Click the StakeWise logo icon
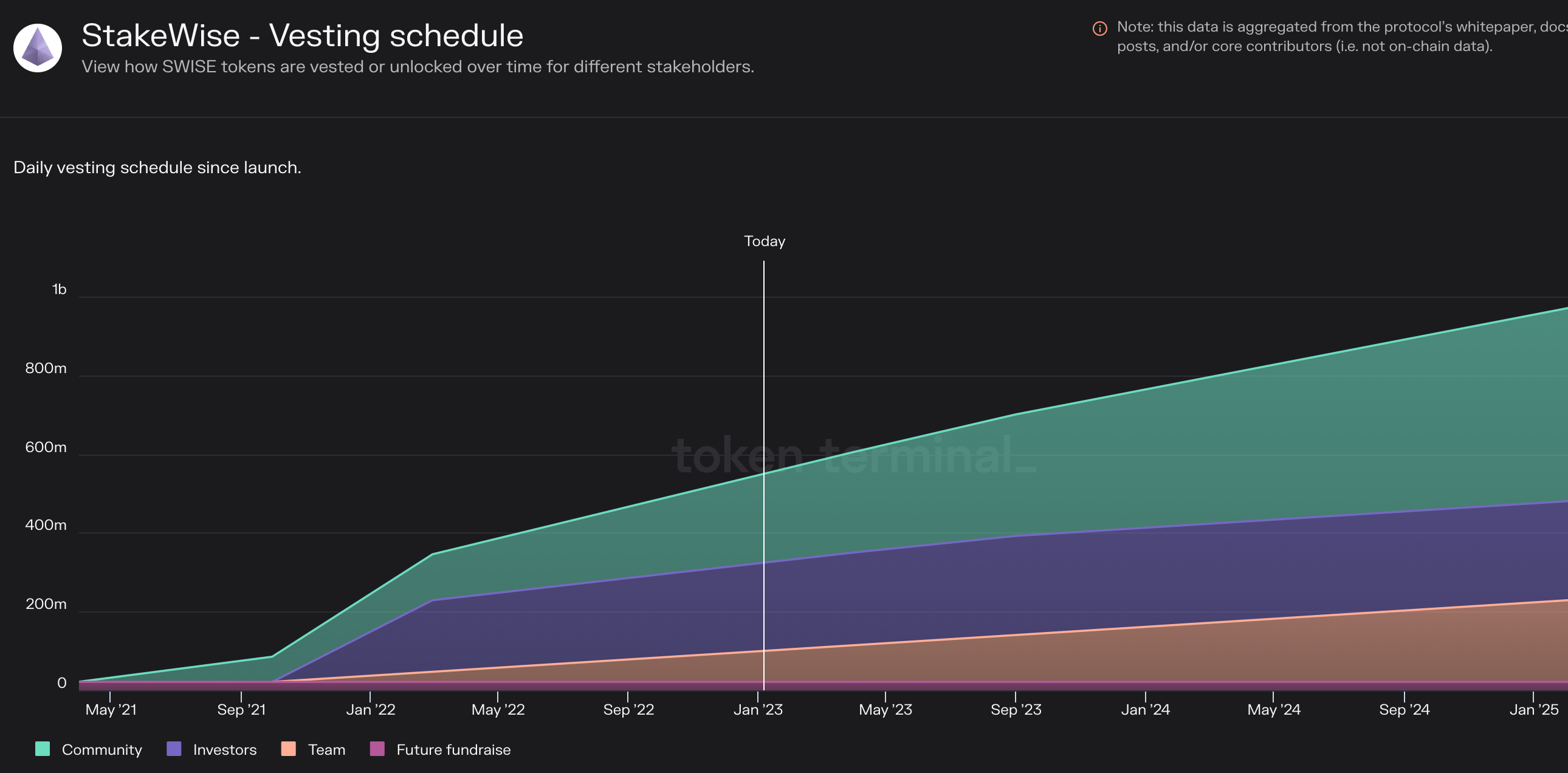Viewport: 1568px width, 773px height. click(x=38, y=47)
